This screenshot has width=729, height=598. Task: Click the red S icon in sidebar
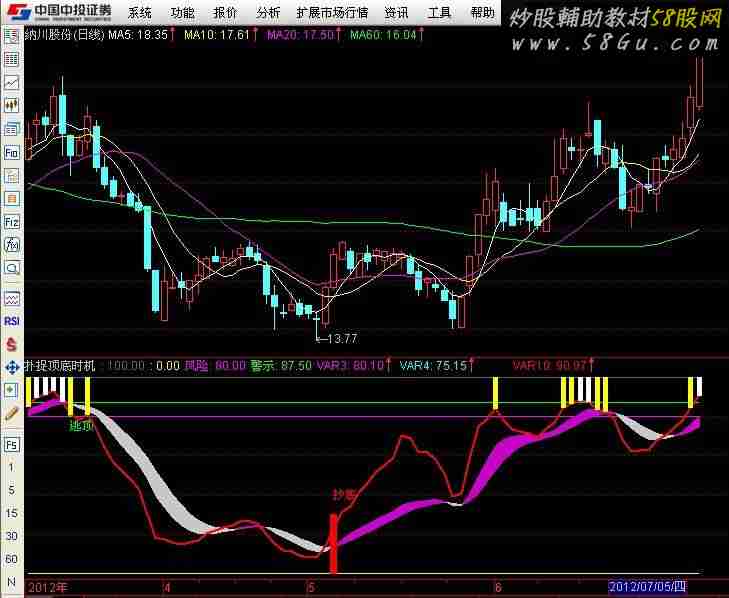click(x=12, y=345)
